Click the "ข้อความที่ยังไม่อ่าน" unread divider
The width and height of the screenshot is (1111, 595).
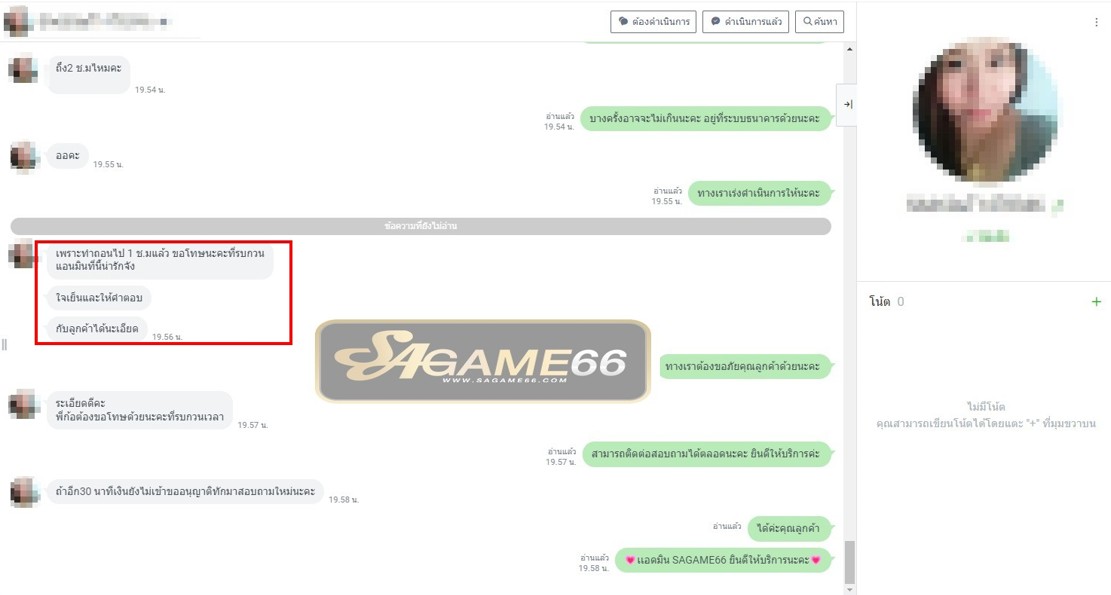point(420,226)
